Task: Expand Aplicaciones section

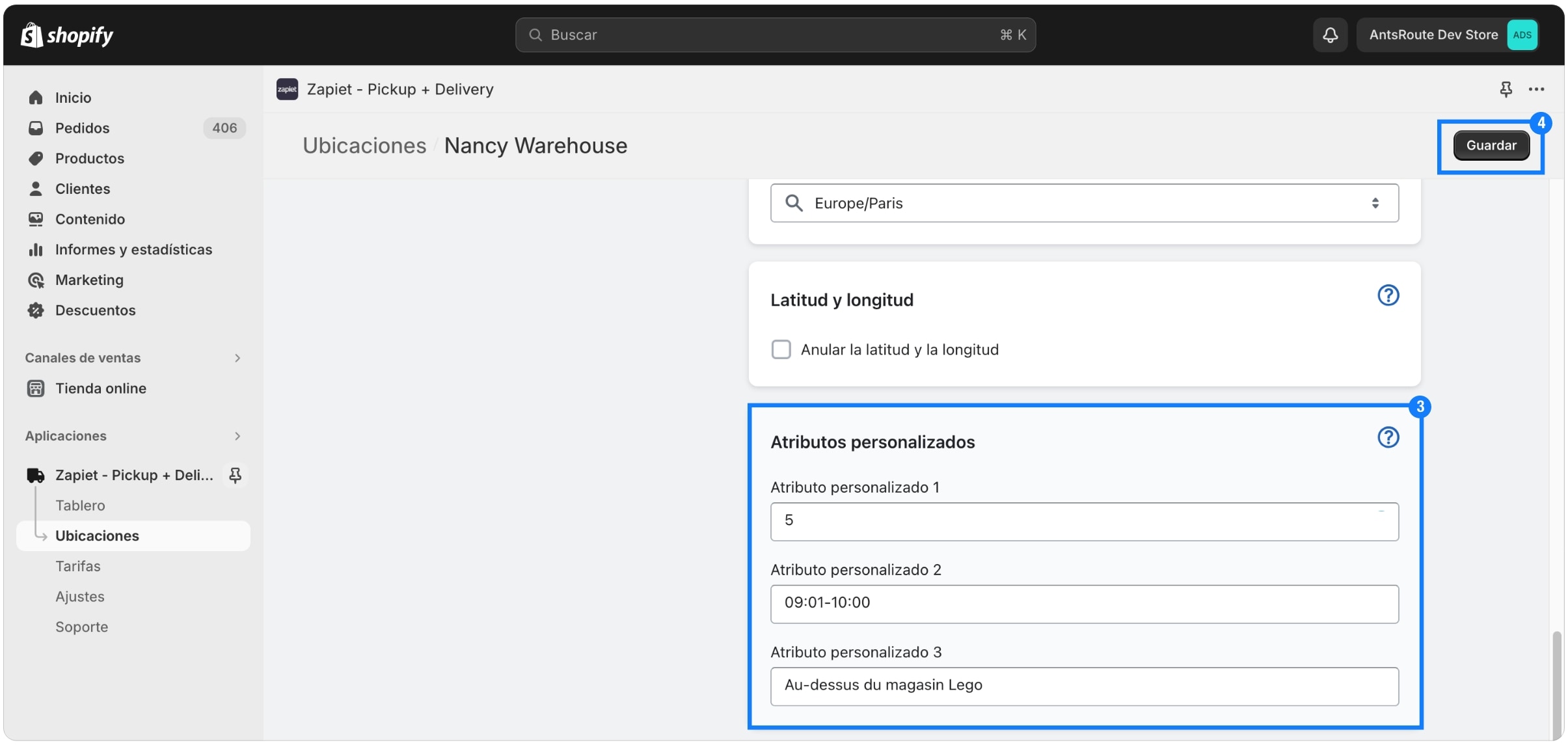Action: pyautogui.click(x=237, y=436)
